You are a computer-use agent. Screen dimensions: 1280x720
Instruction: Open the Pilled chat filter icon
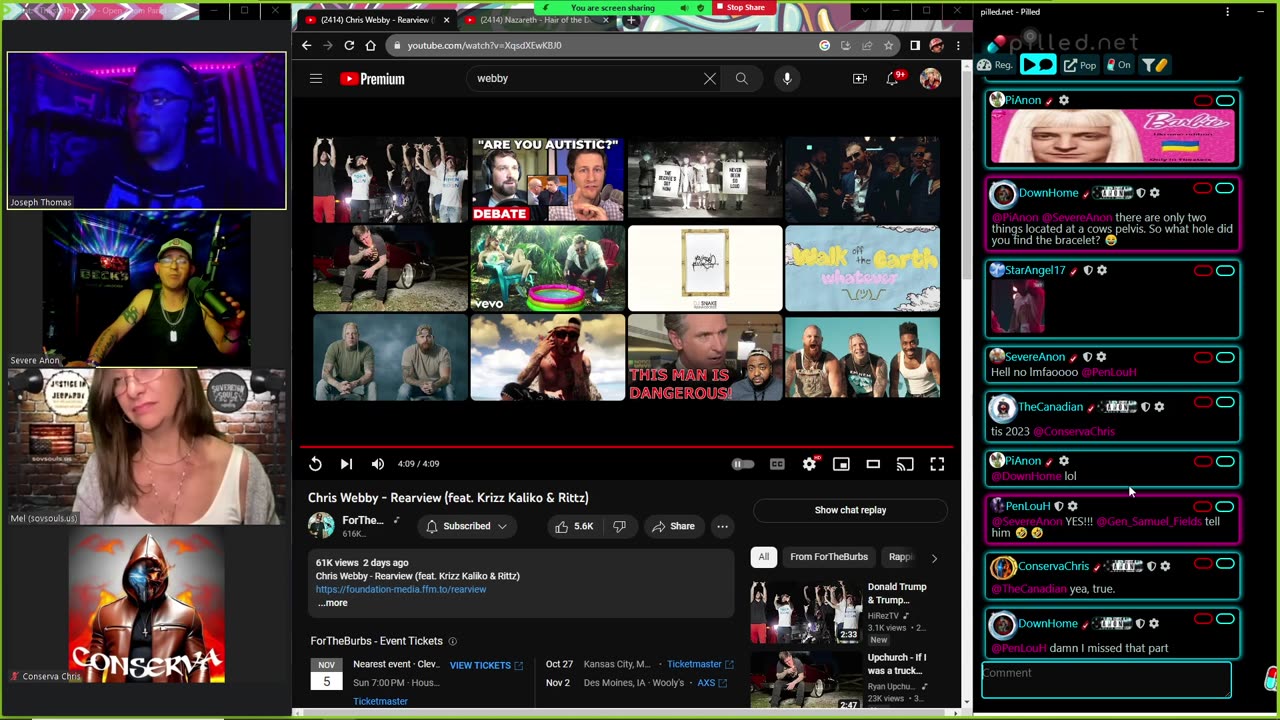(x=1154, y=65)
